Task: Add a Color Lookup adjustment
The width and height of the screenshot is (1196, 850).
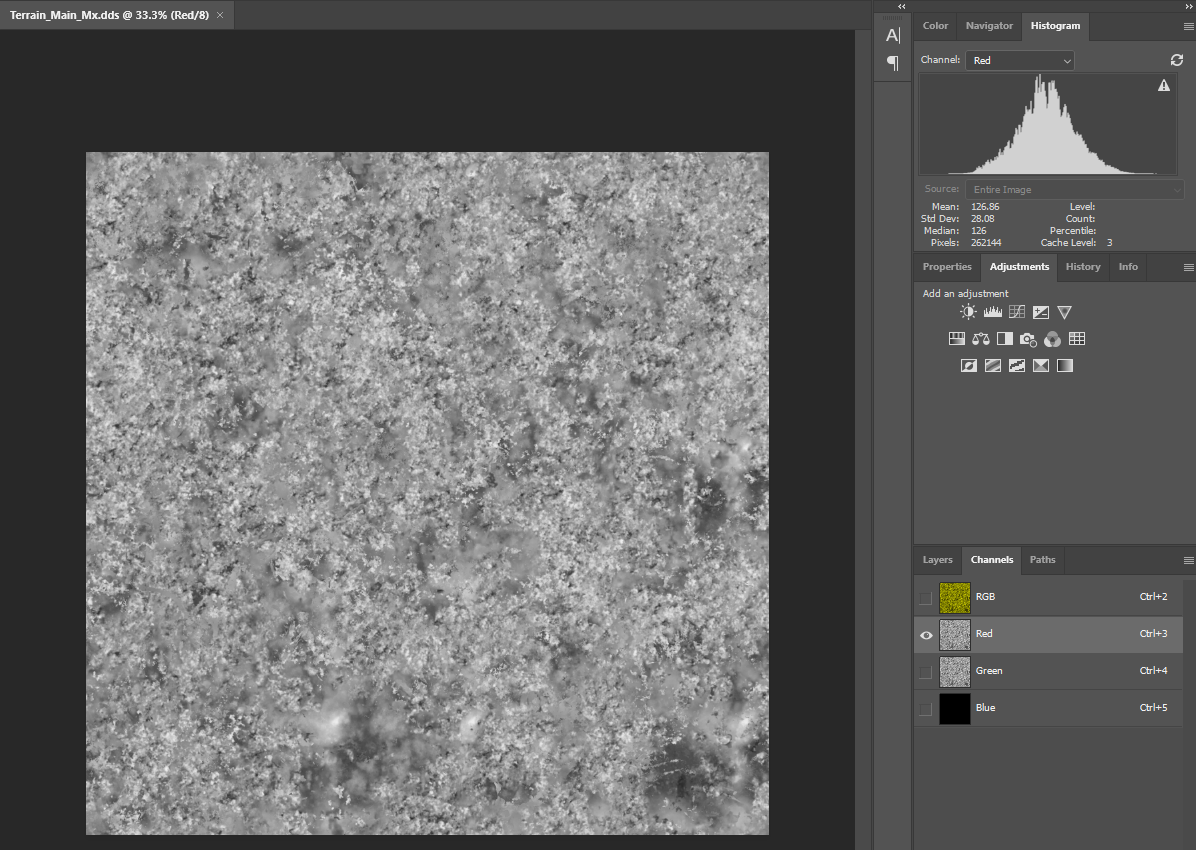Action: coord(1077,339)
